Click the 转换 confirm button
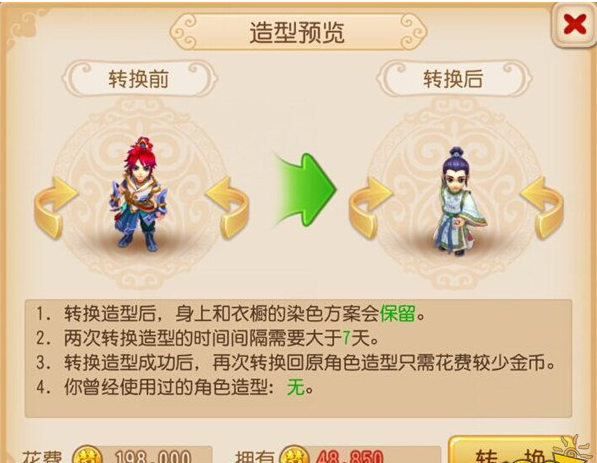Image resolution: width=597 pixels, height=463 pixels. click(x=510, y=451)
